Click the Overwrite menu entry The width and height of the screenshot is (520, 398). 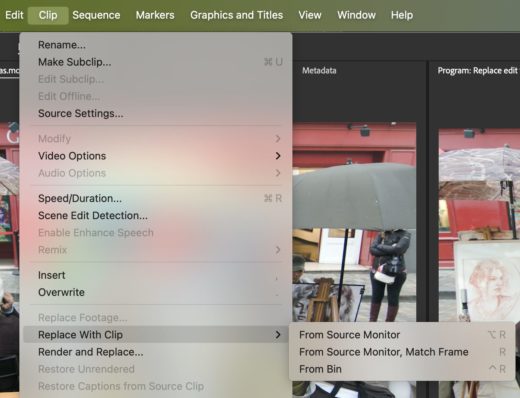pyautogui.click(x=157, y=292)
